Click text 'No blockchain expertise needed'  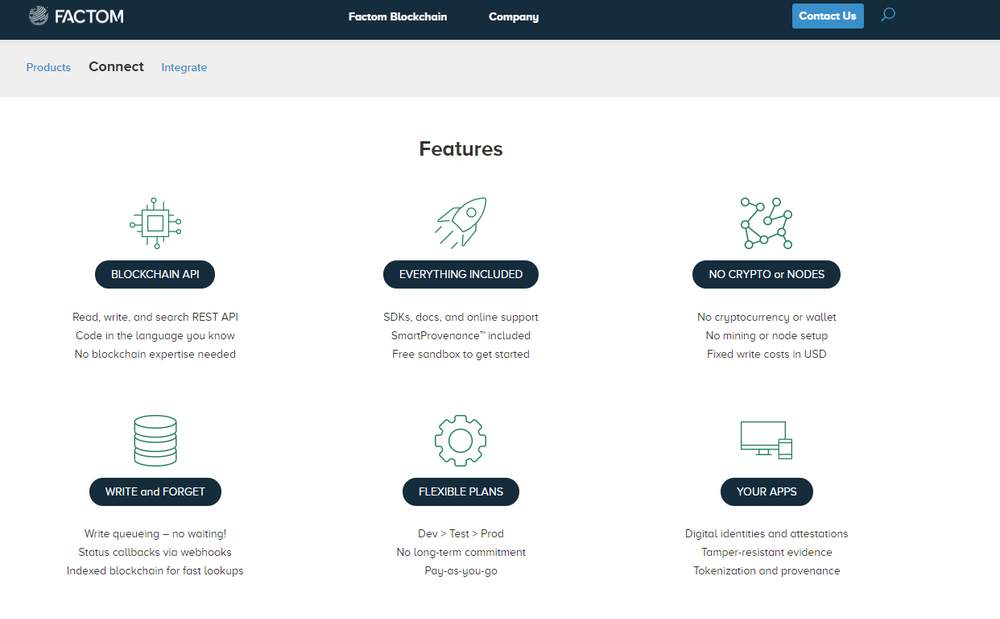tap(155, 354)
